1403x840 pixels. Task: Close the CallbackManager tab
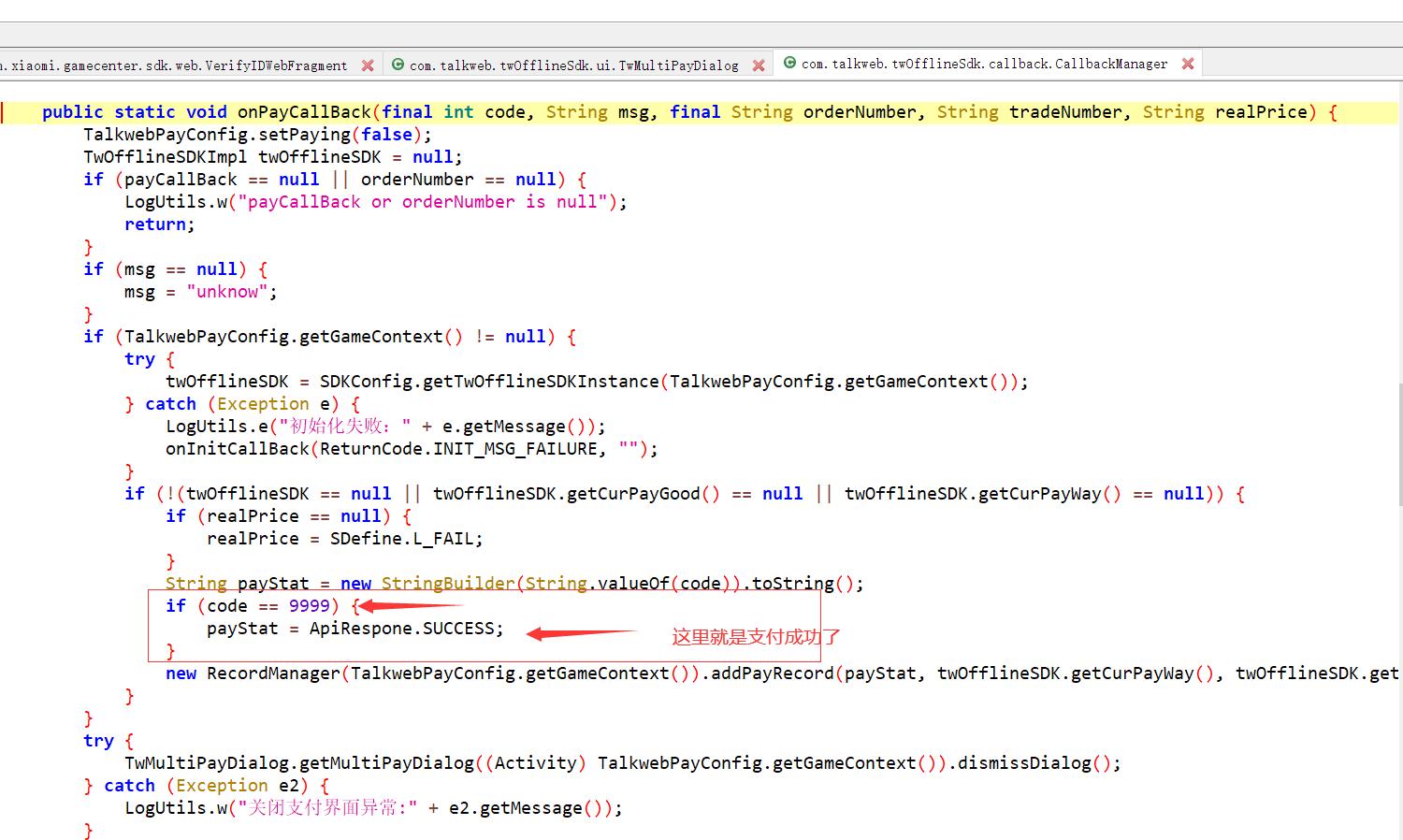[x=1188, y=64]
